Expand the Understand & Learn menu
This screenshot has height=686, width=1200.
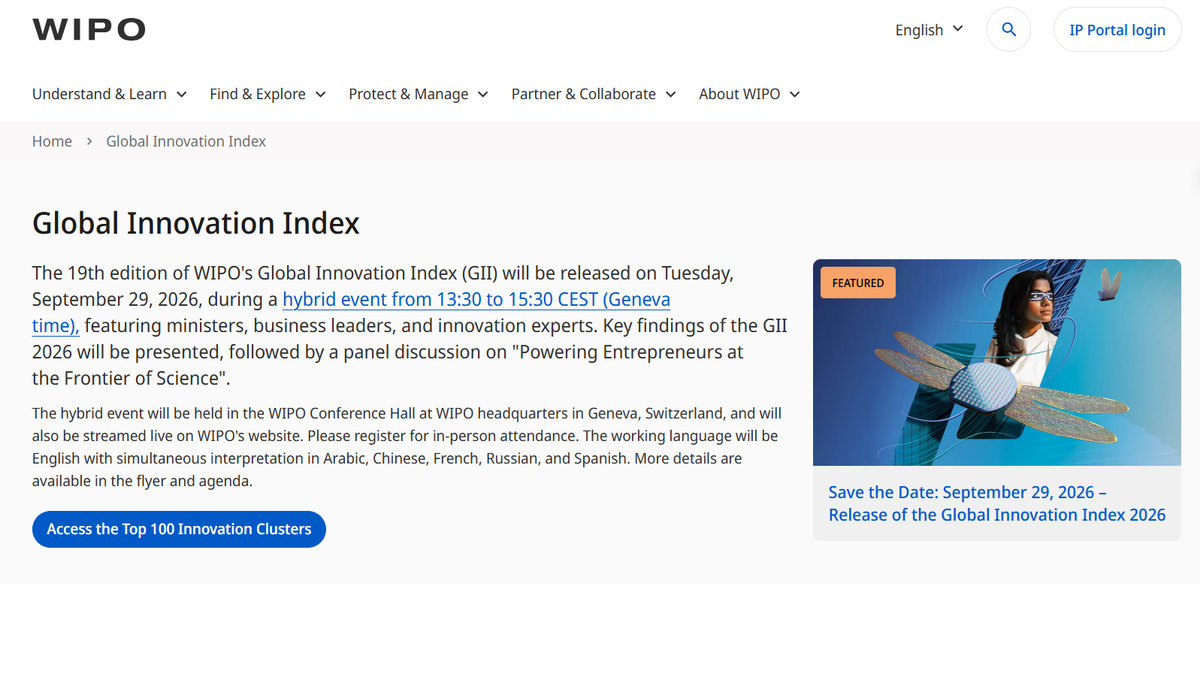click(x=110, y=94)
